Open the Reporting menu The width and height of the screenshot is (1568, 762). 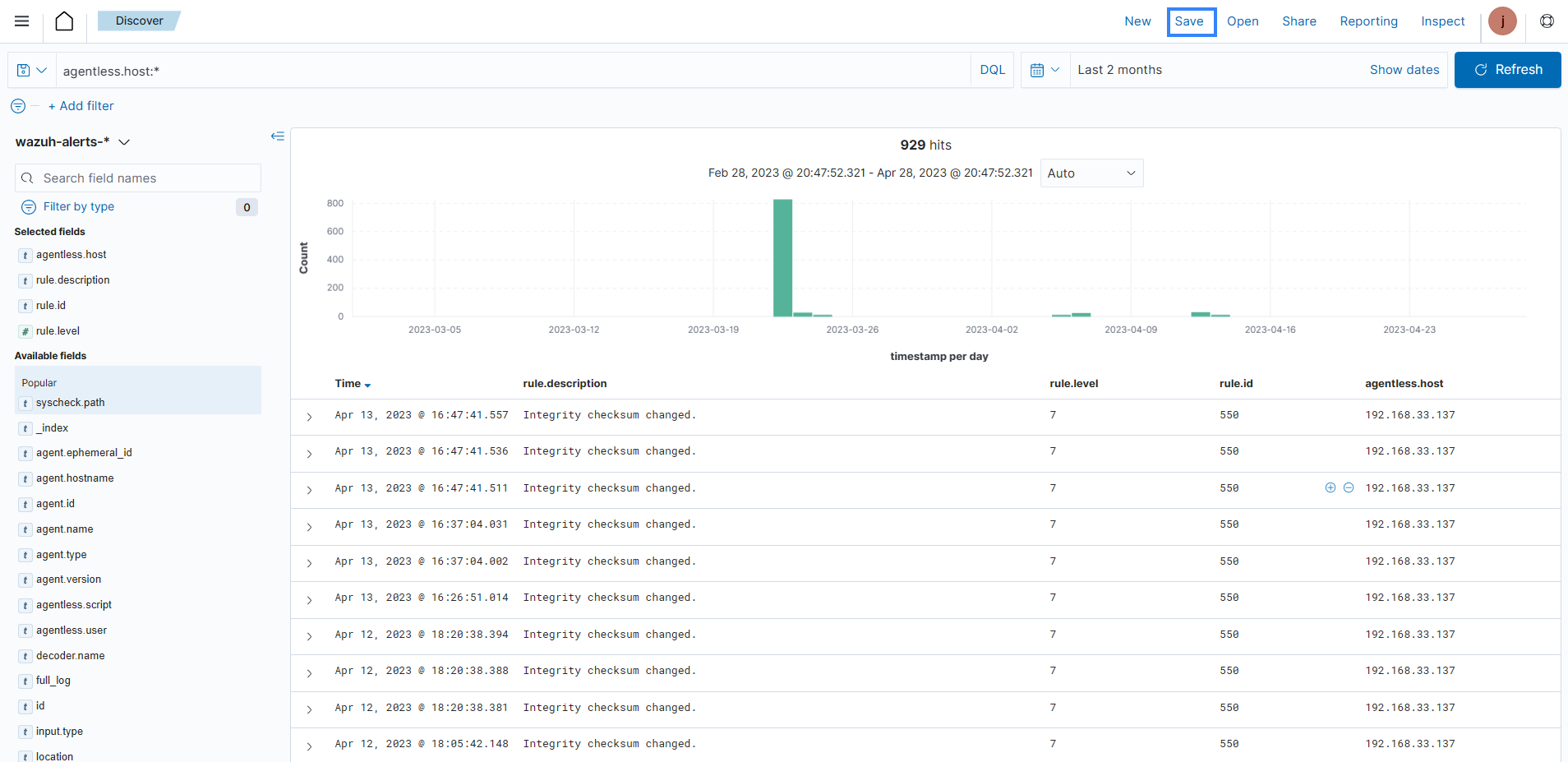1368,21
